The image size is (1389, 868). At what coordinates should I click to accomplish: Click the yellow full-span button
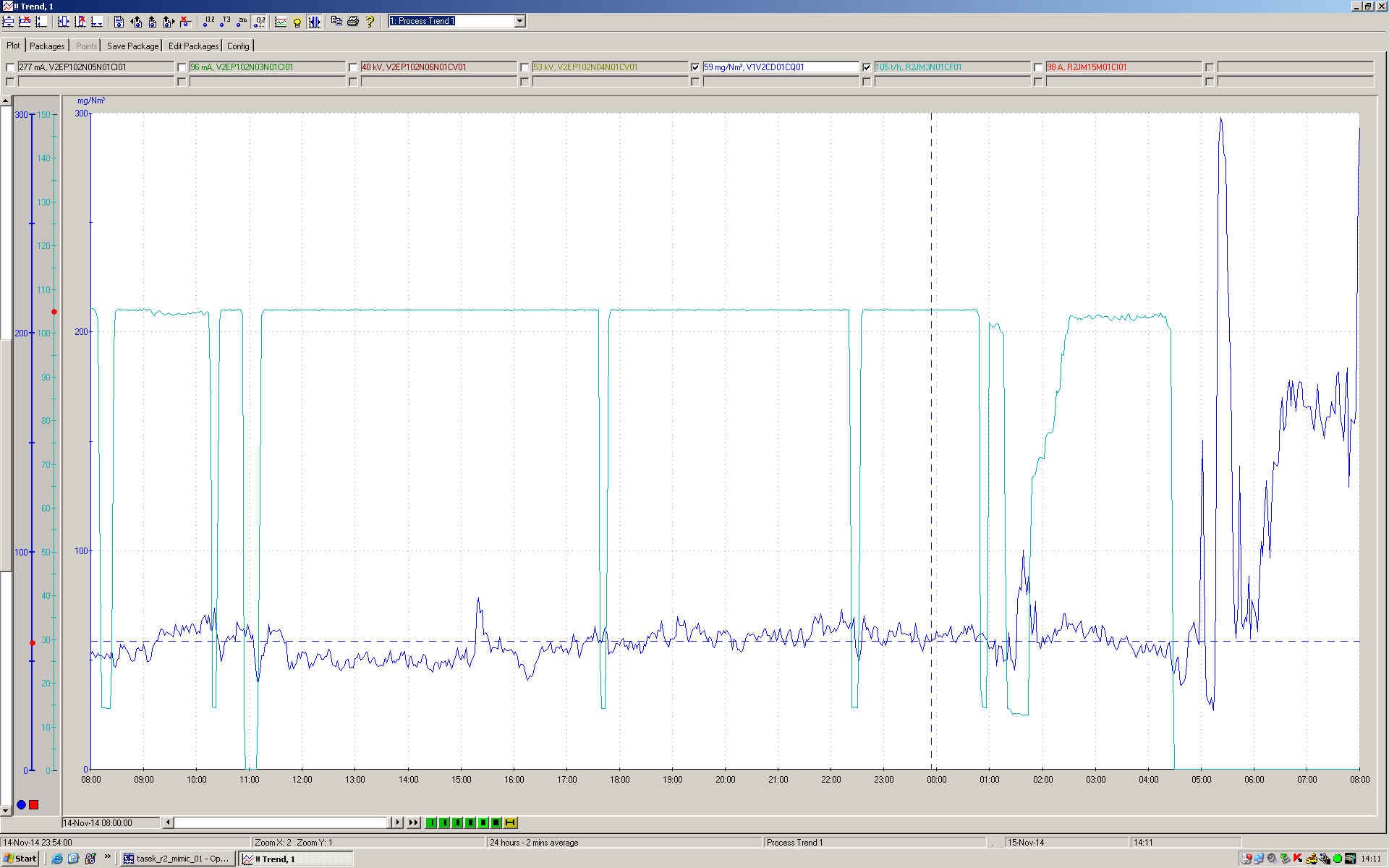510,822
